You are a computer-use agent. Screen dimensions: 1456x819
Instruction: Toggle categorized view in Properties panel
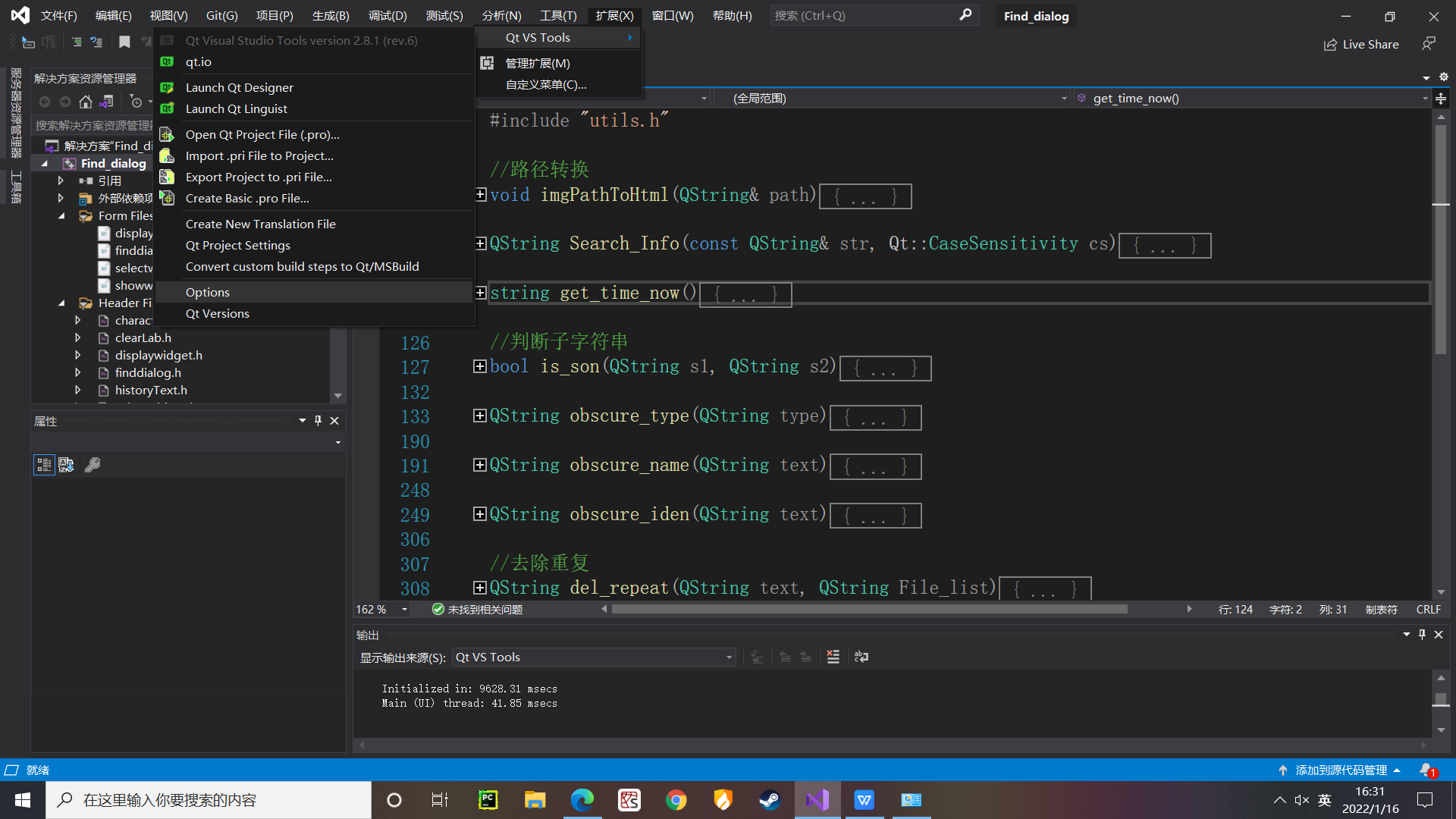point(44,465)
